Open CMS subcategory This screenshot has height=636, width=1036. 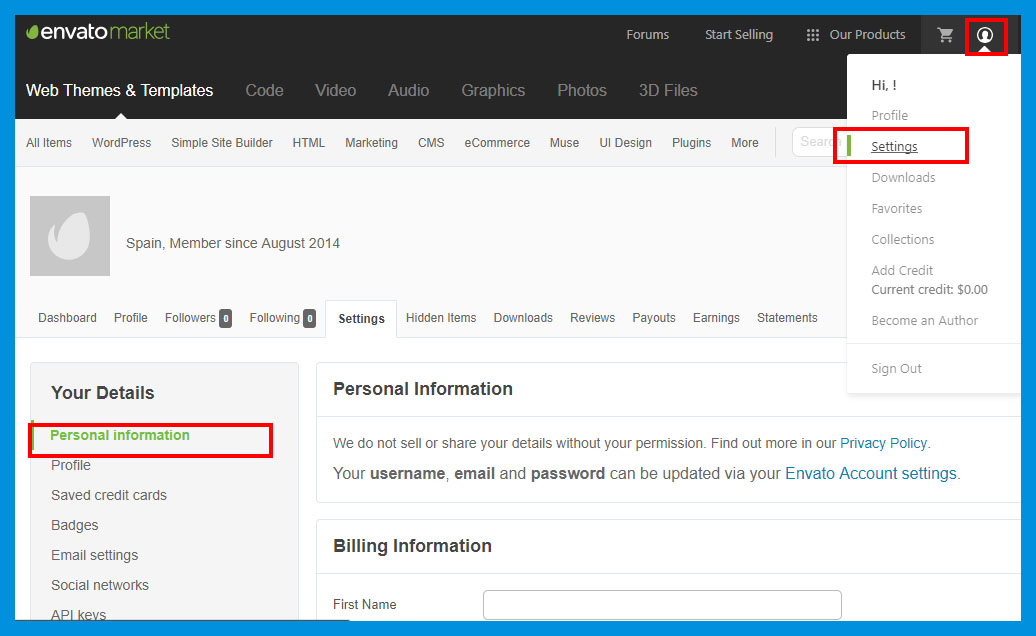pyautogui.click(x=431, y=143)
